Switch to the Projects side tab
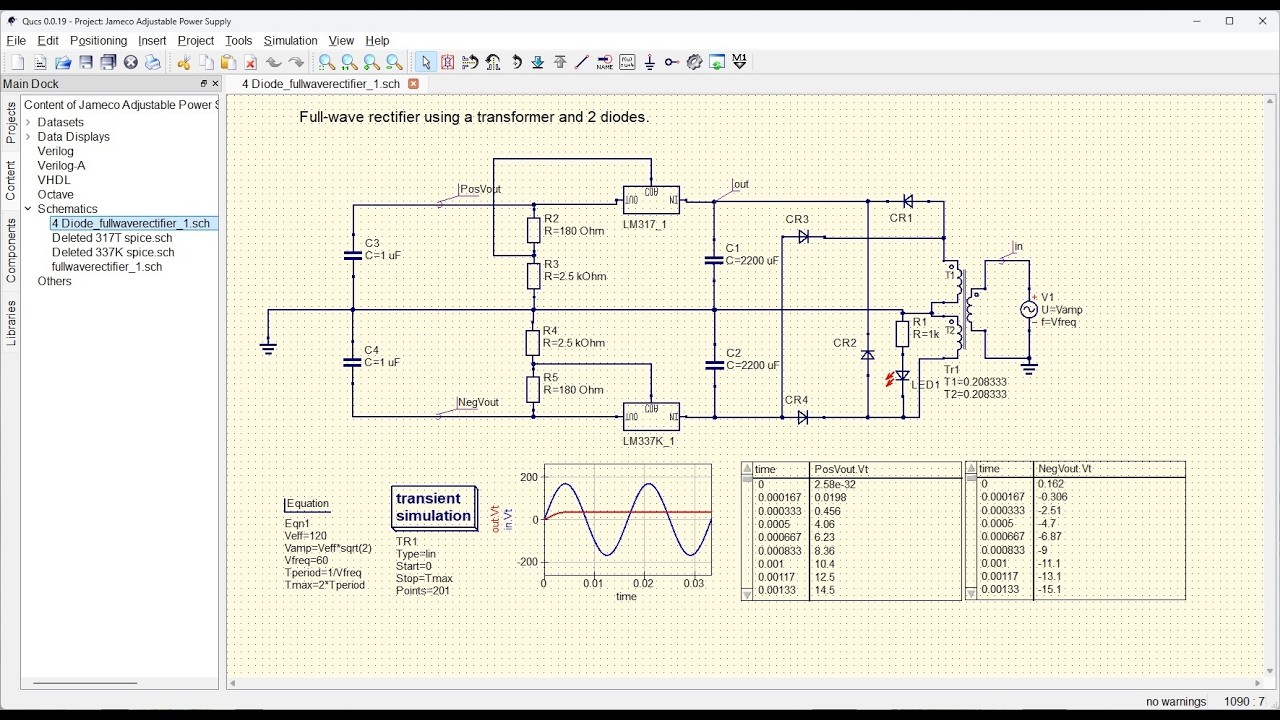Viewport: 1280px width, 720px height. click(x=11, y=122)
